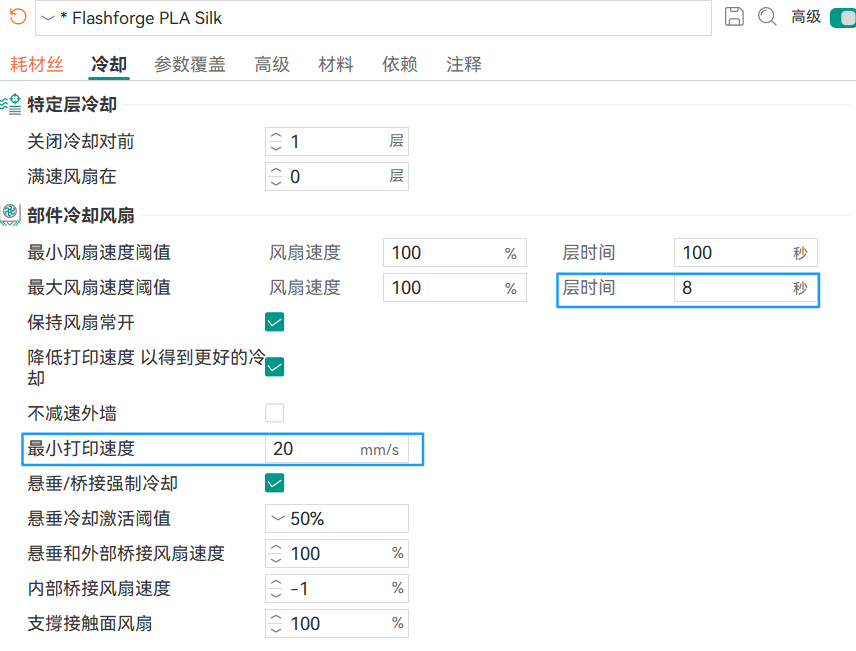
Task: Uncheck the 保持风扇常开 checkbox
Action: [x=275, y=322]
